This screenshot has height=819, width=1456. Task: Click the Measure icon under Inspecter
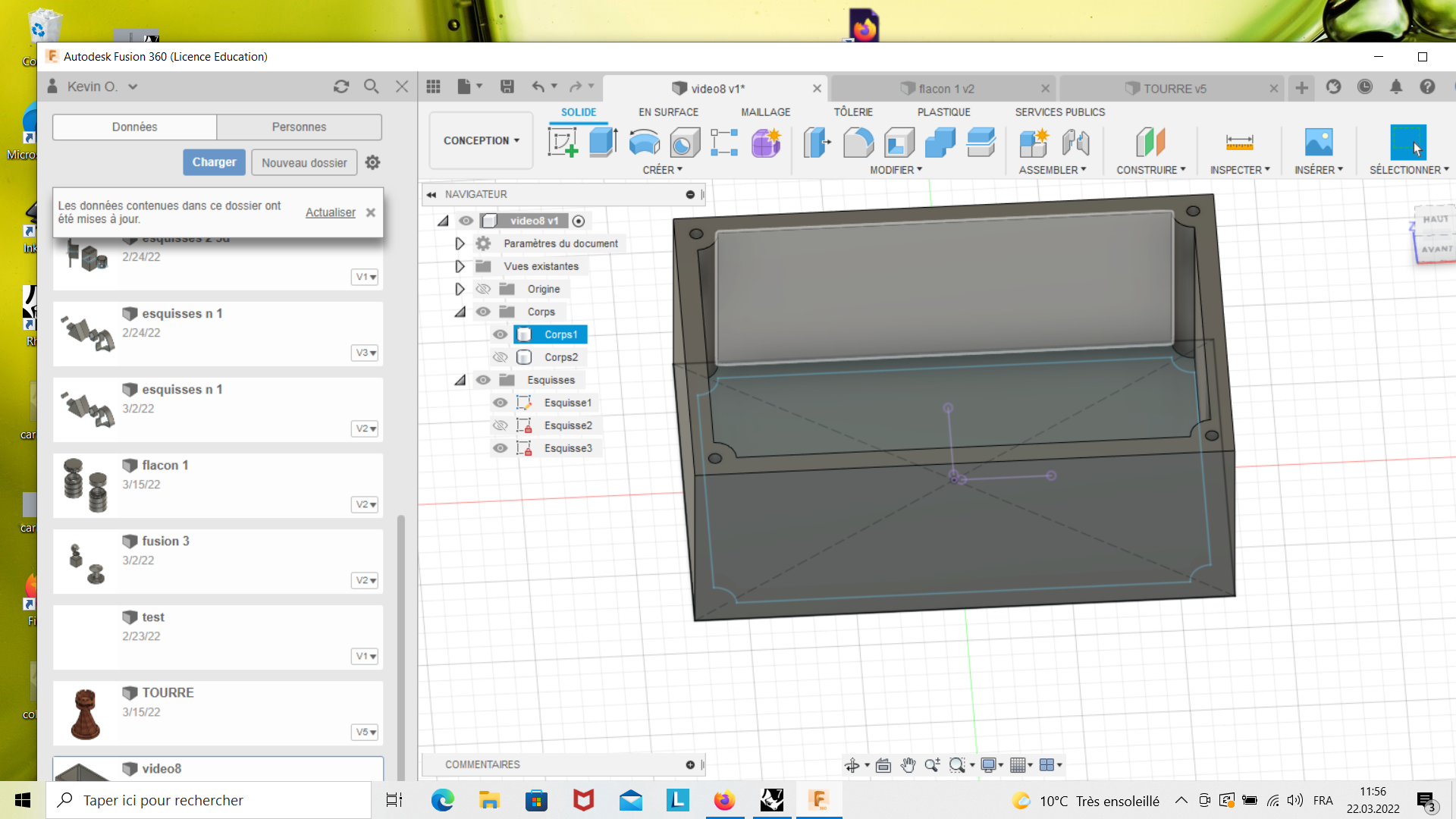[1239, 142]
